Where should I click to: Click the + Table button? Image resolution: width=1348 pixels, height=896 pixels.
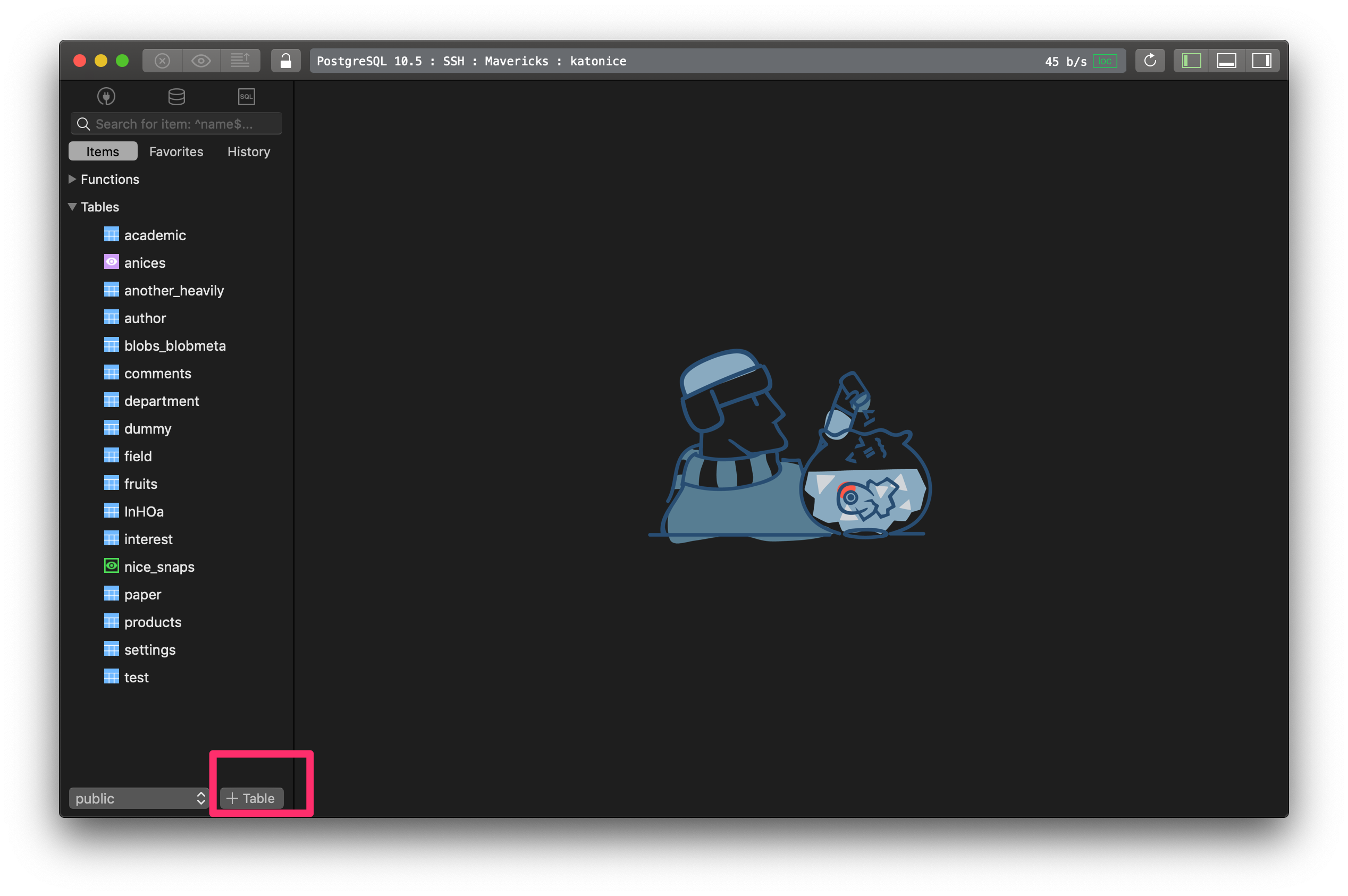coord(250,798)
